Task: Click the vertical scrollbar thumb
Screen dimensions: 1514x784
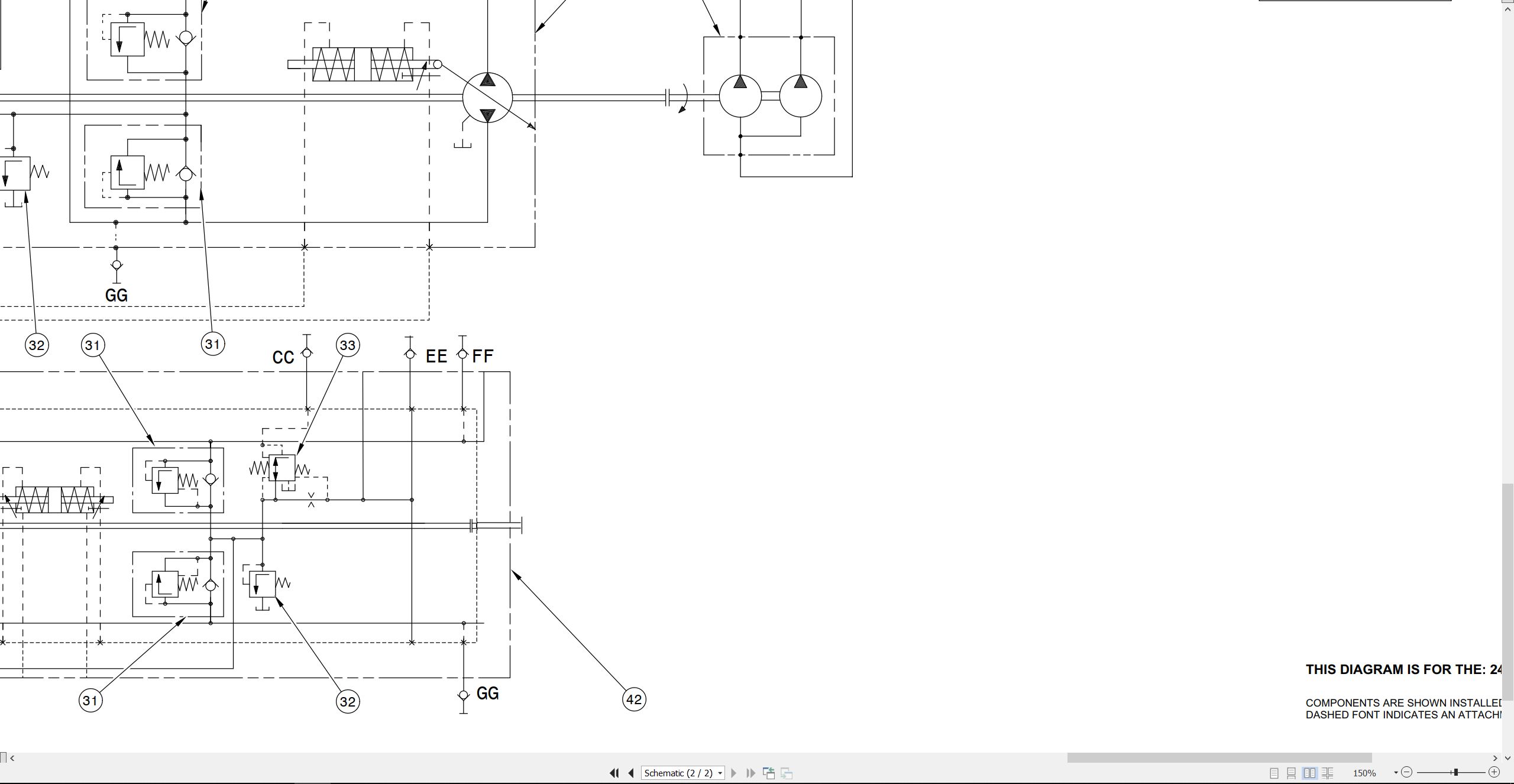Action: point(1508,592)
